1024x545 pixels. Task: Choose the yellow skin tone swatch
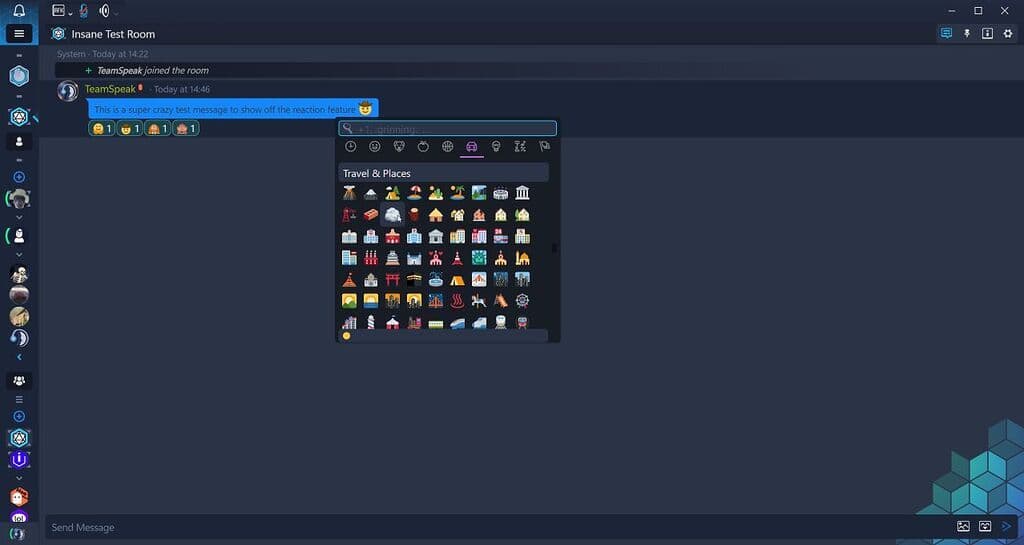pos(346,336)
